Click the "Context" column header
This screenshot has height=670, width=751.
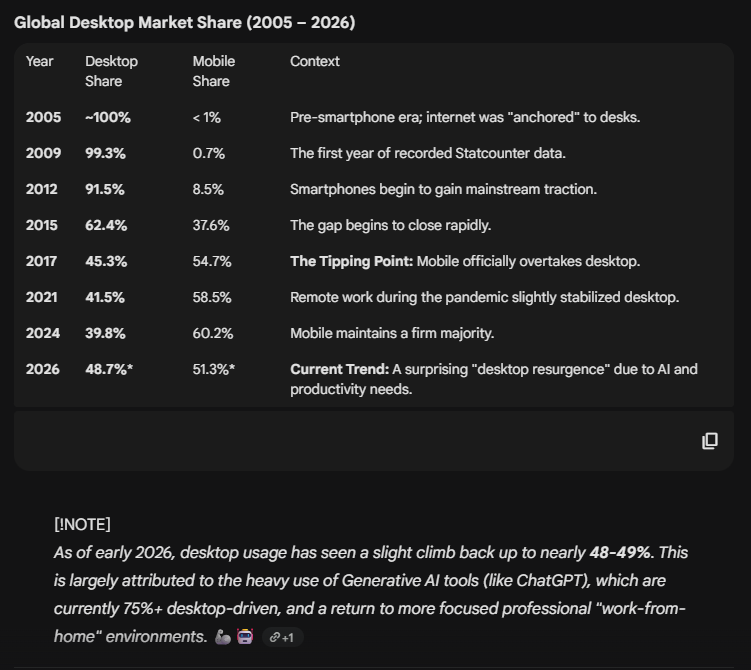pyautogui.click(x=315, y=61)
